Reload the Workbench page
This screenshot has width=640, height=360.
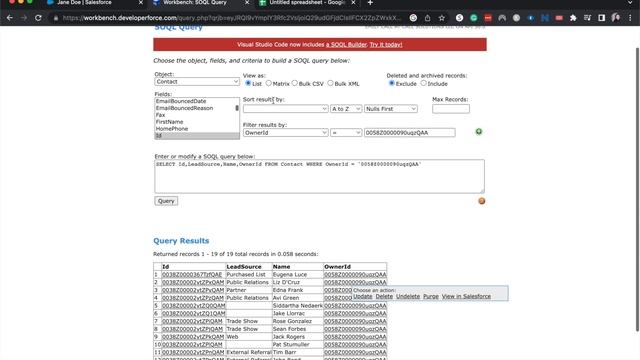pos(38,18)
